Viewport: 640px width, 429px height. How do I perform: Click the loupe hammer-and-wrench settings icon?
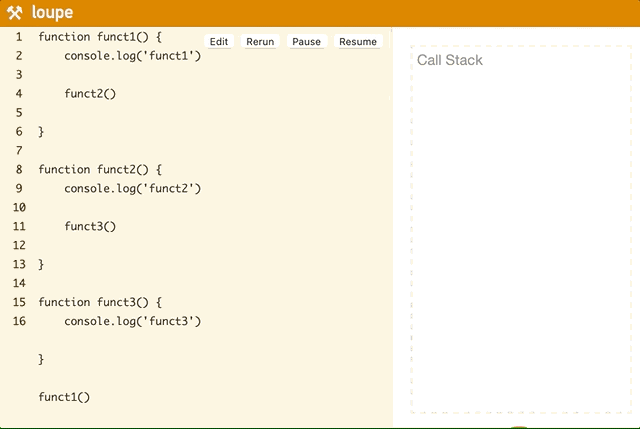(15, 13)
